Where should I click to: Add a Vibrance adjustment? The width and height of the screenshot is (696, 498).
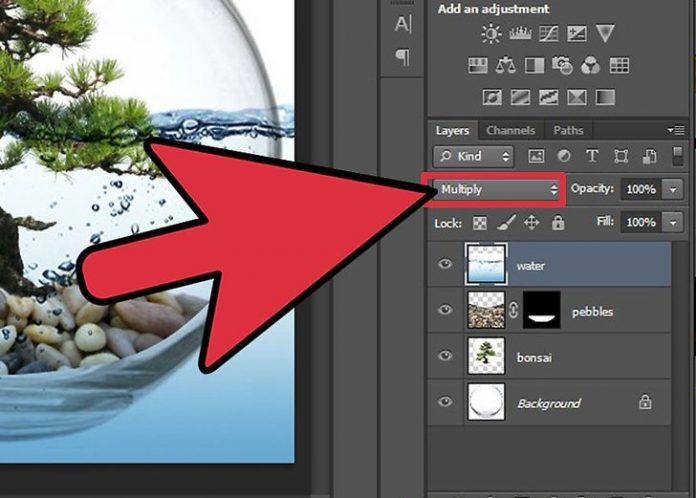click(x=606, y=35)
